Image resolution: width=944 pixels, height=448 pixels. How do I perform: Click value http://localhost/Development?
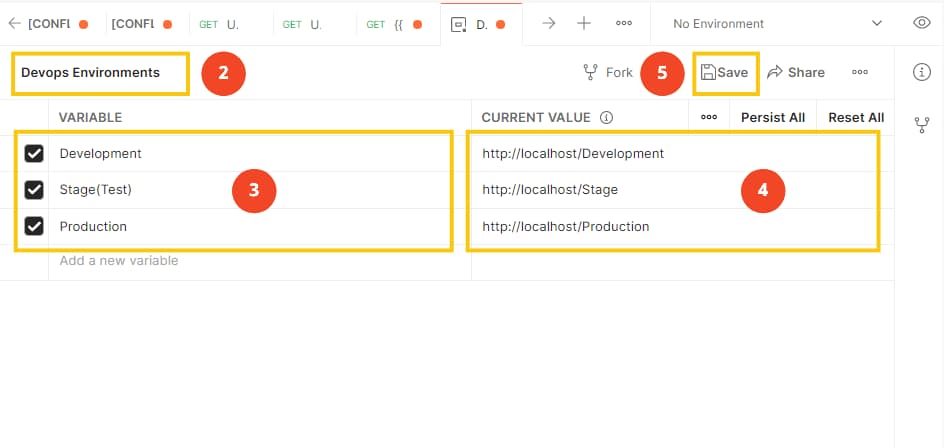click(x=573, y=154)
